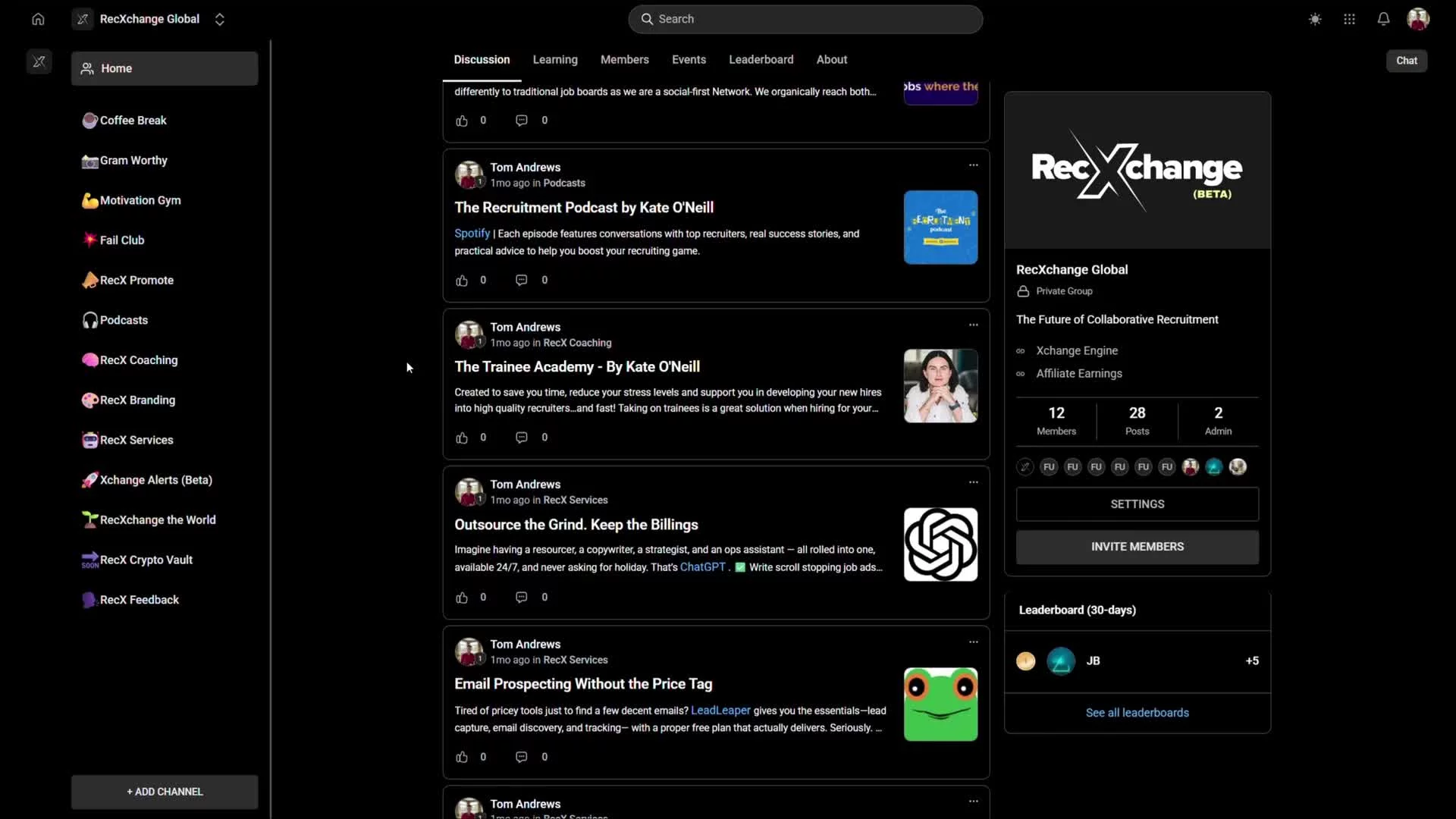Switch to the Discussion tab
The image size is (1456, 819).
tap(482, 60)
